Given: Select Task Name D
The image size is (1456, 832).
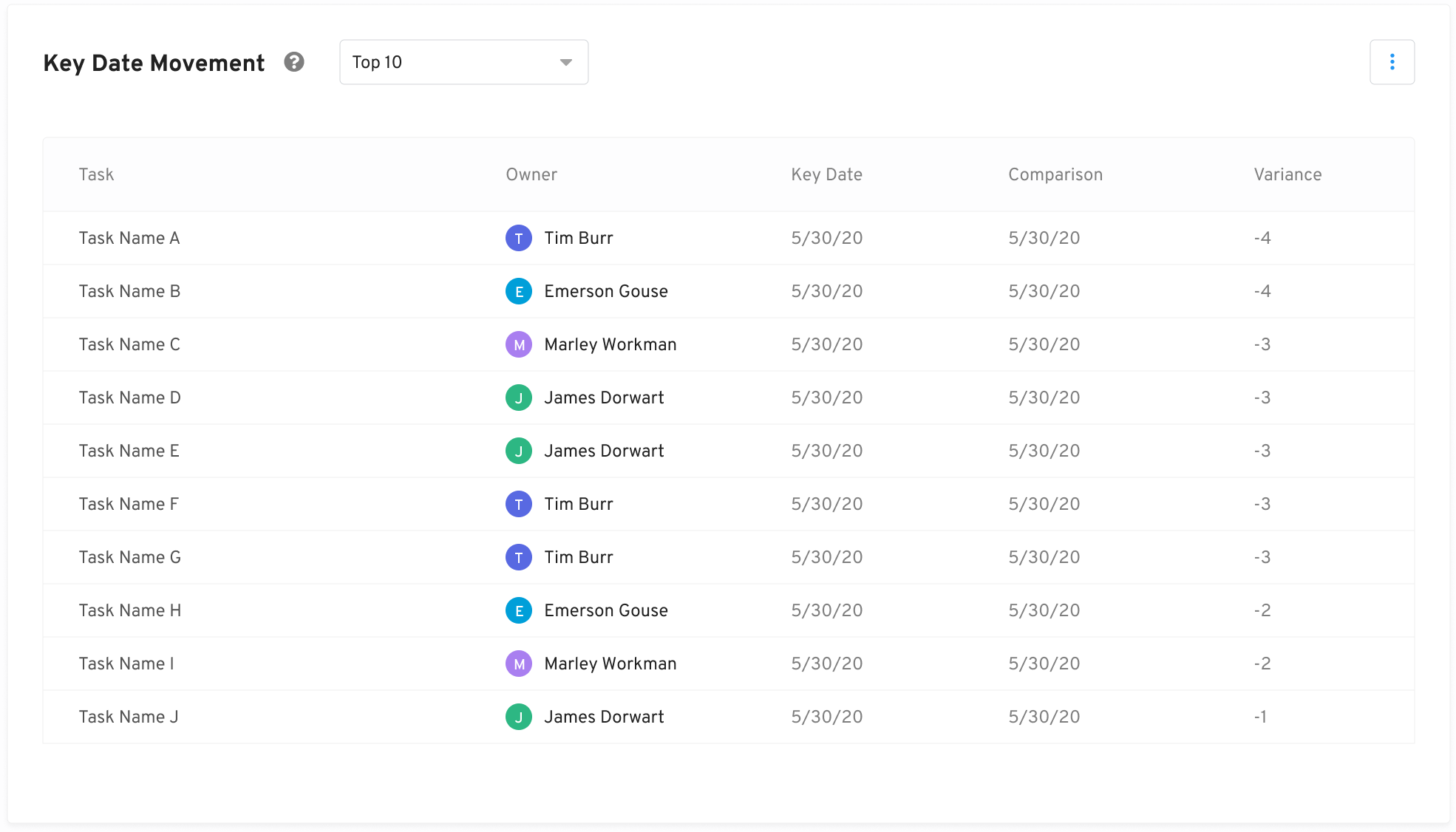Looking at the screenshot, I should click(129, 398).
